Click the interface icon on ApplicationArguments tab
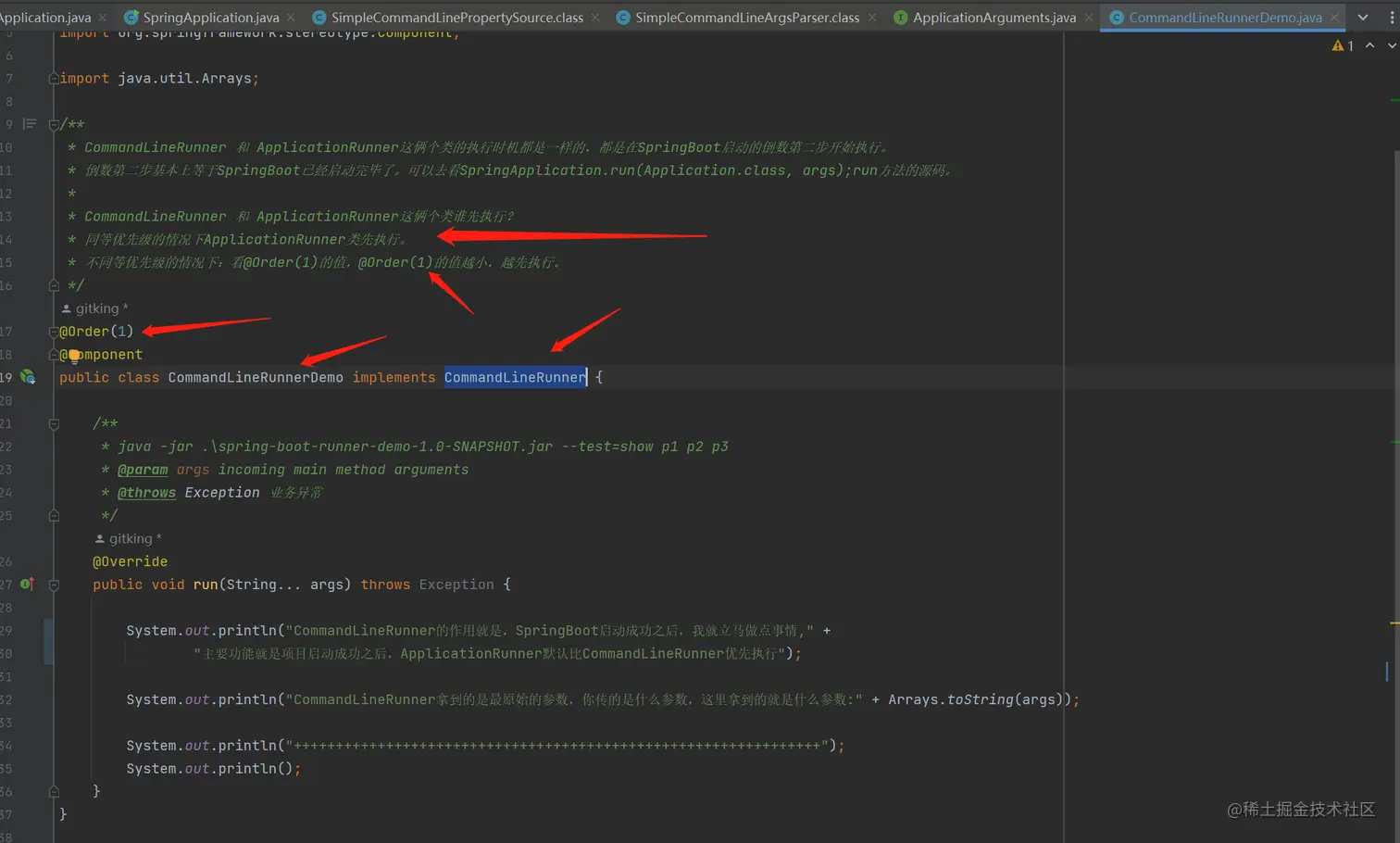Viewport: 1400px width, 843px height. (900, 17)
